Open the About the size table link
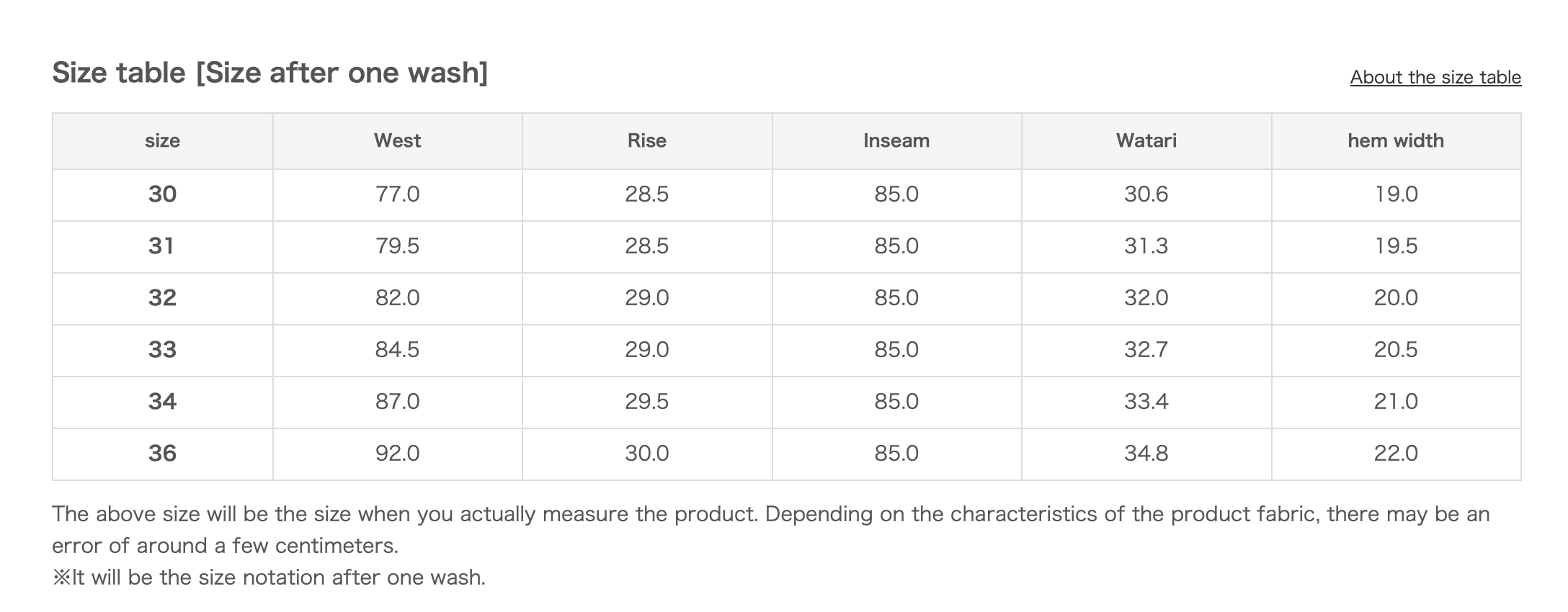Image resolution: width=1568 pixels, height=612 pixels. pyautogui.click(x=1435, y=77)
